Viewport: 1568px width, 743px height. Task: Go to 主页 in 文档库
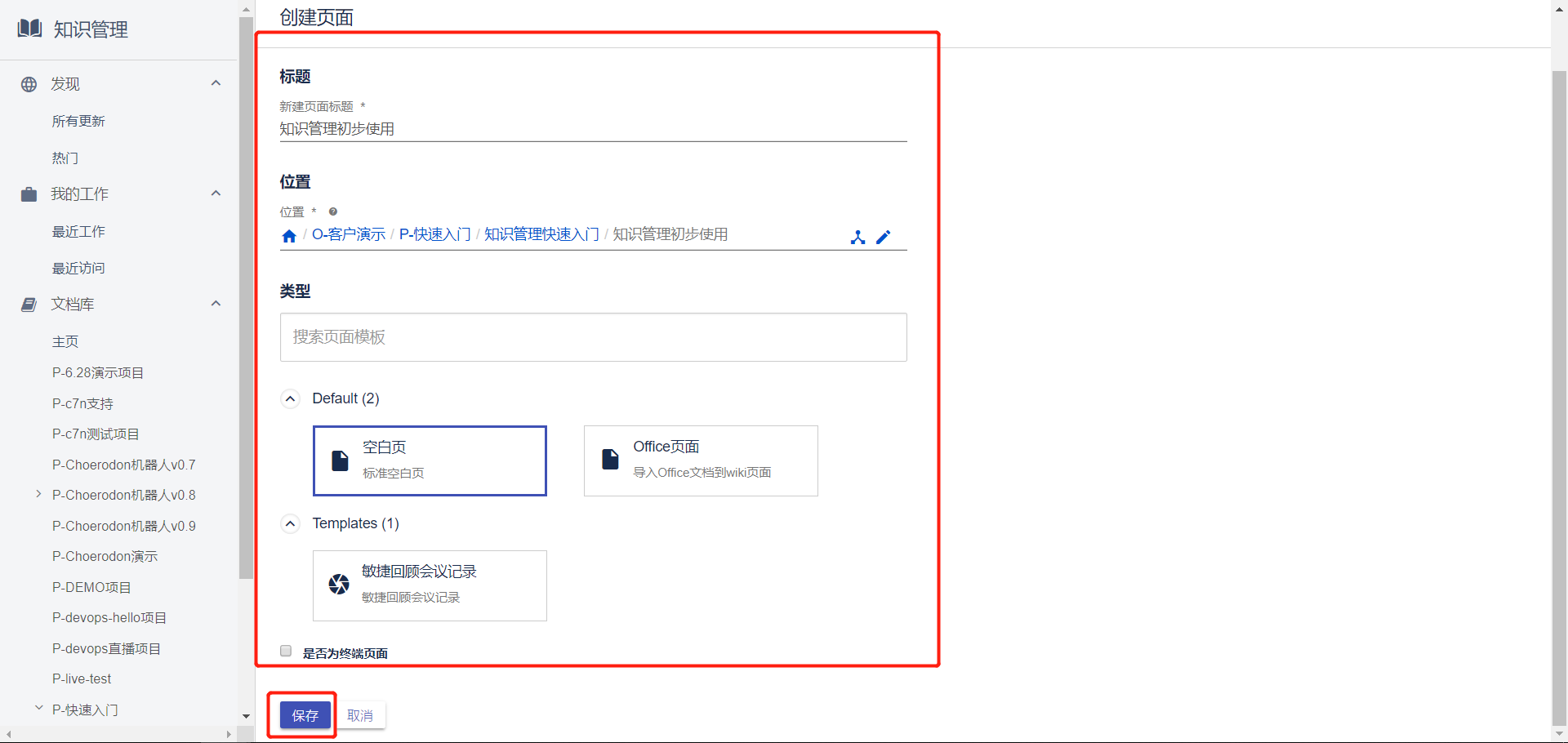coord(65,341)
